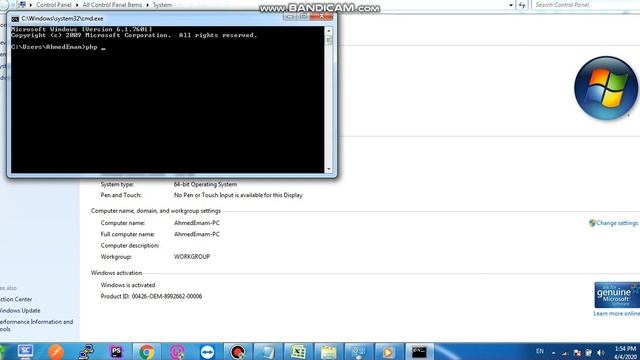Open the Windows Update link in the sidebar

[x=20, y=311]
